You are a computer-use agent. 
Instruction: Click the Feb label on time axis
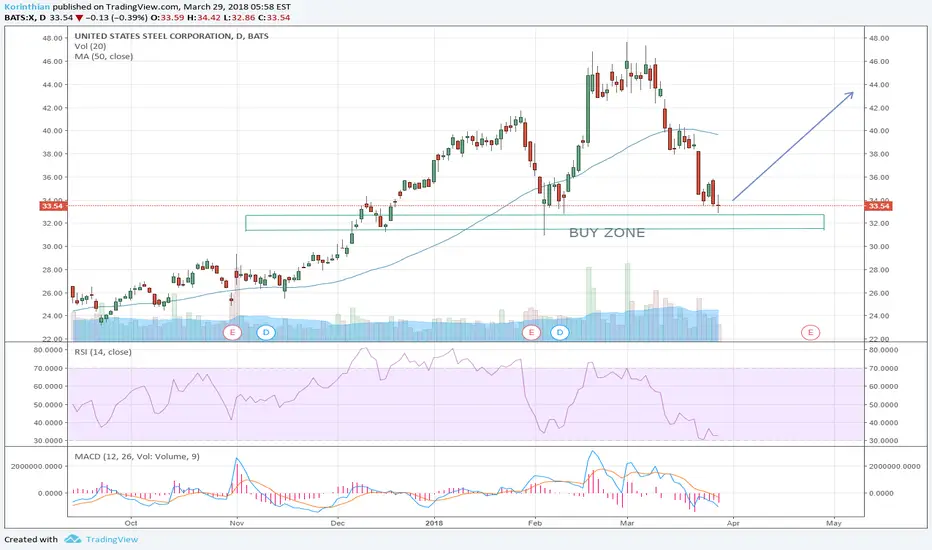click(x=535, y=523)
